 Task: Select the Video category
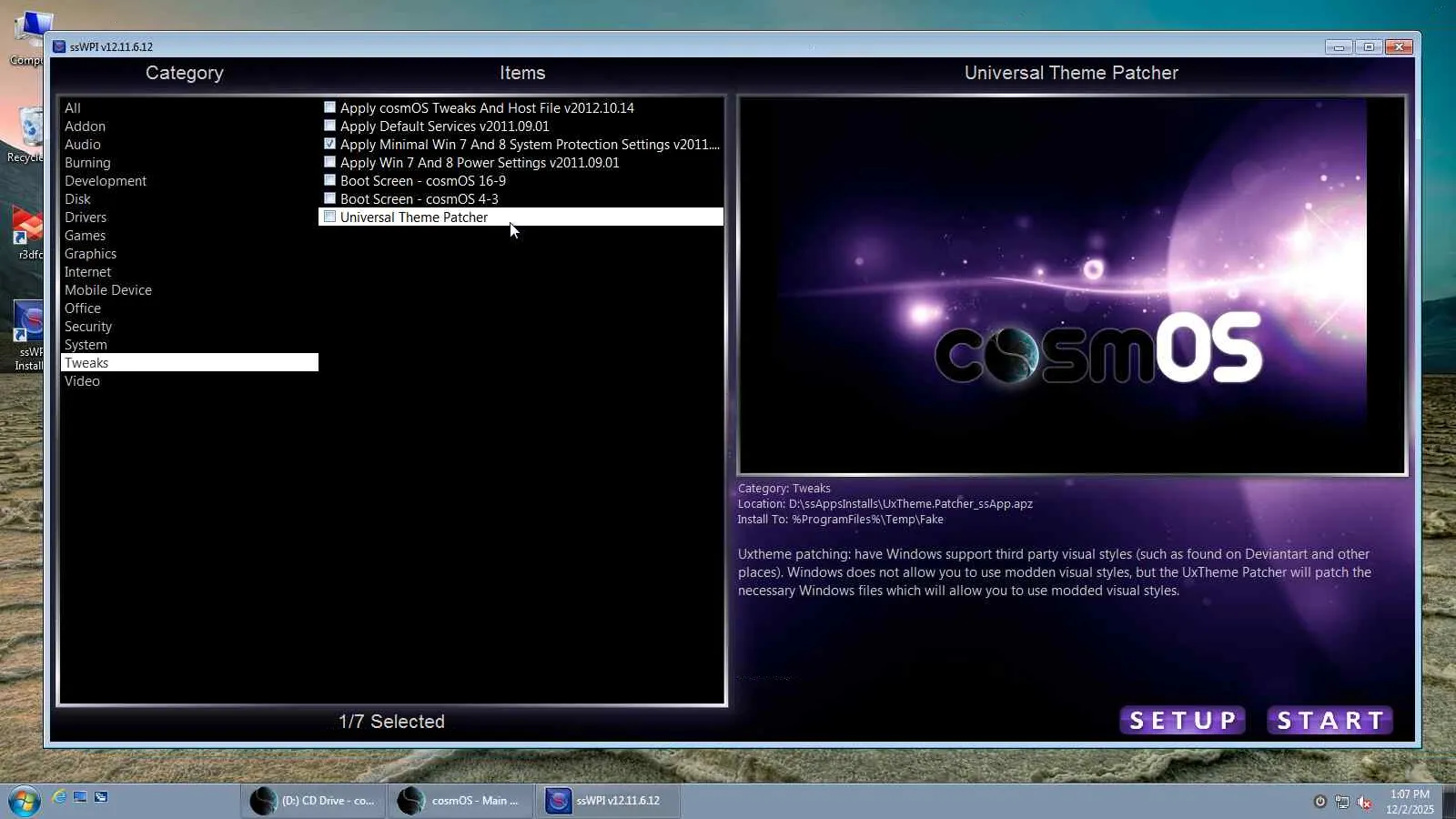click(189, 381)
